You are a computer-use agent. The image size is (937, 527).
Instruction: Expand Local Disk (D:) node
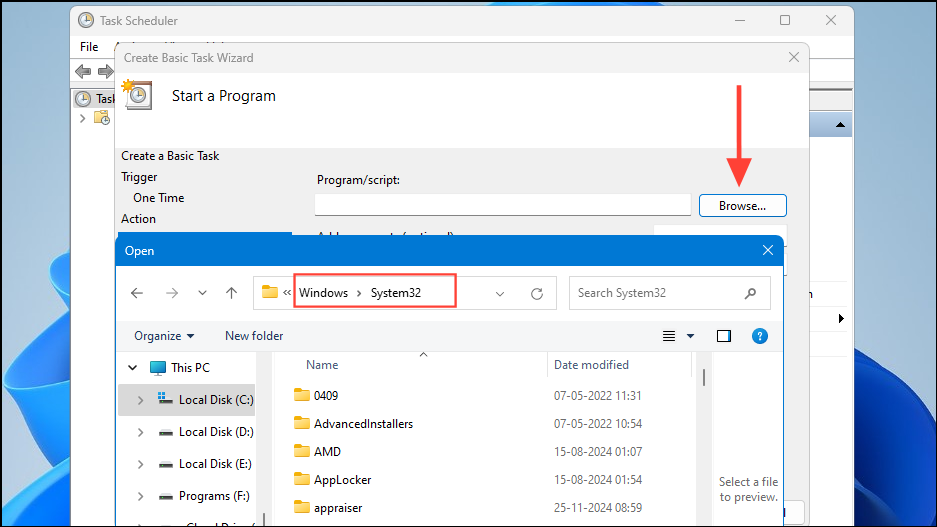140,432
